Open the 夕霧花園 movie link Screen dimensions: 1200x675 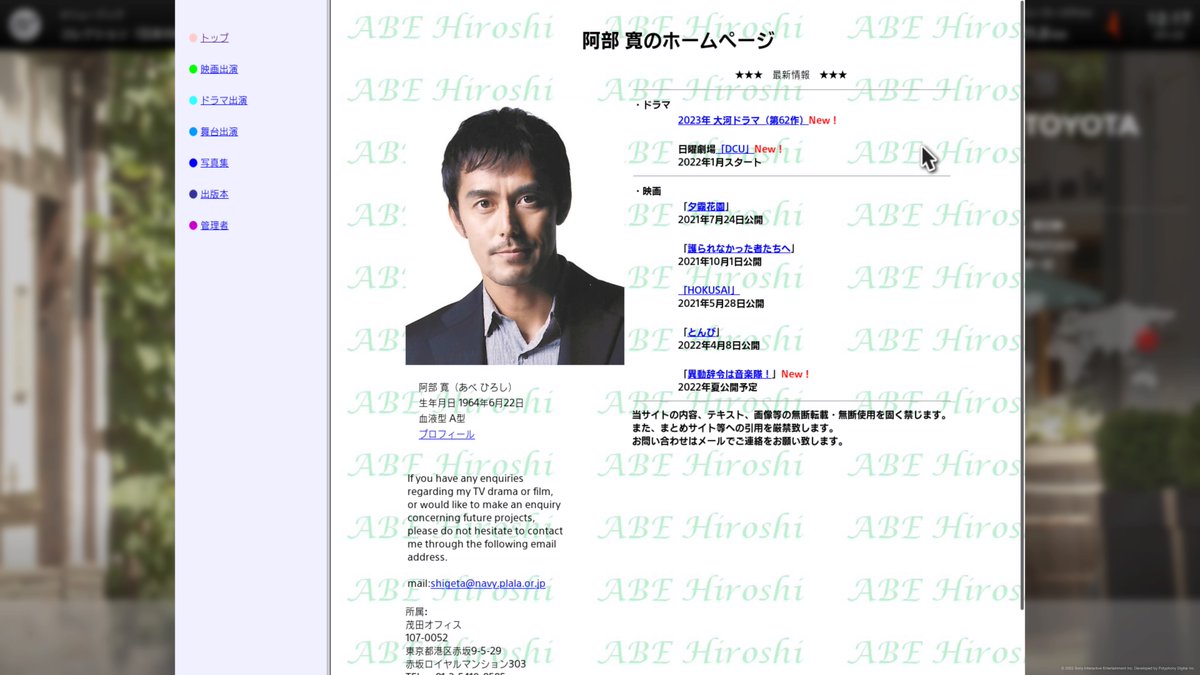point(707,206)
